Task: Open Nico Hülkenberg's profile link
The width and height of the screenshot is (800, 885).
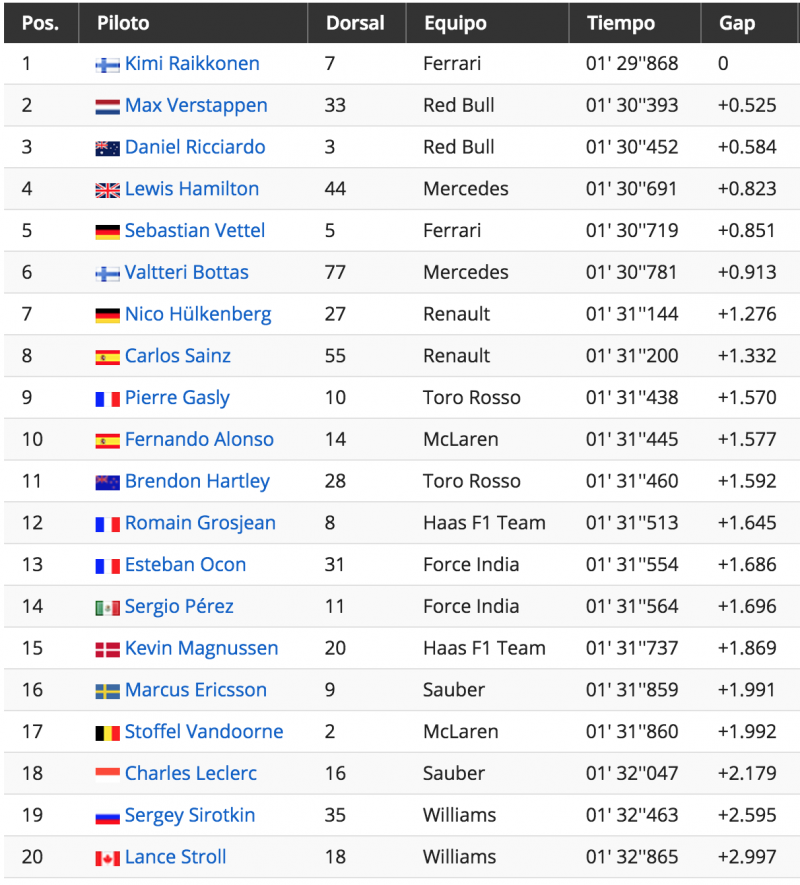Action: [x=198, y=314]
